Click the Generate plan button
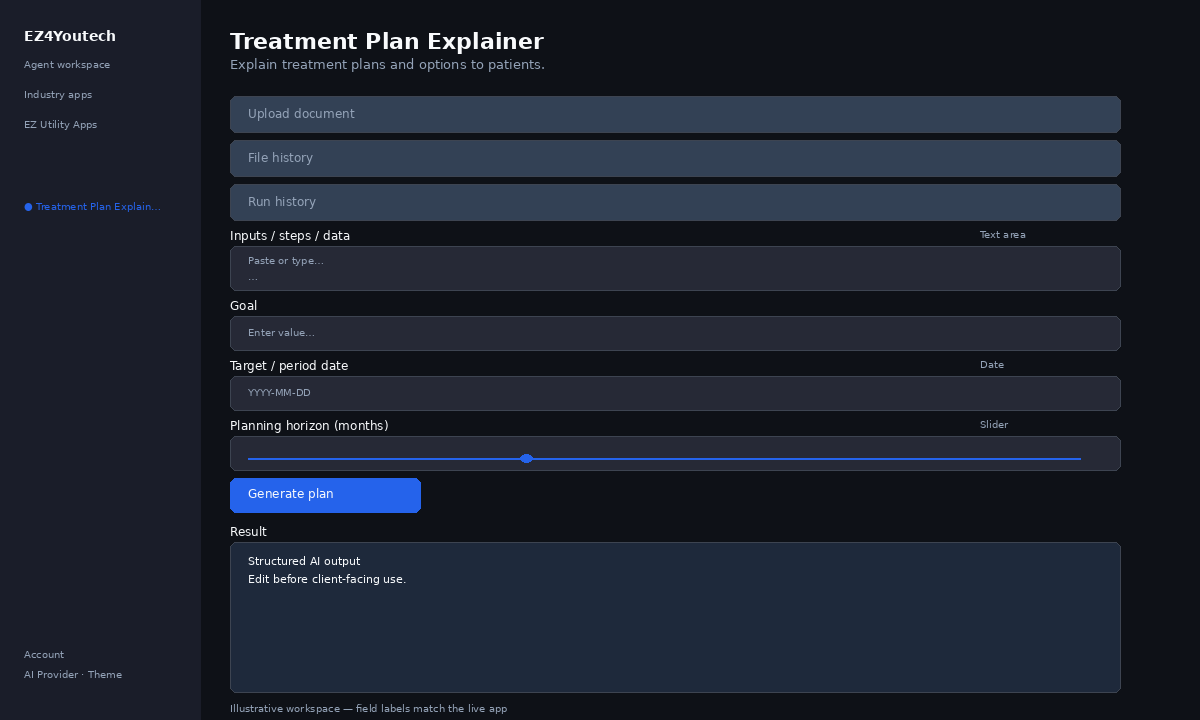This screenshot has width=1200, height=720. (x=325, y=495)
